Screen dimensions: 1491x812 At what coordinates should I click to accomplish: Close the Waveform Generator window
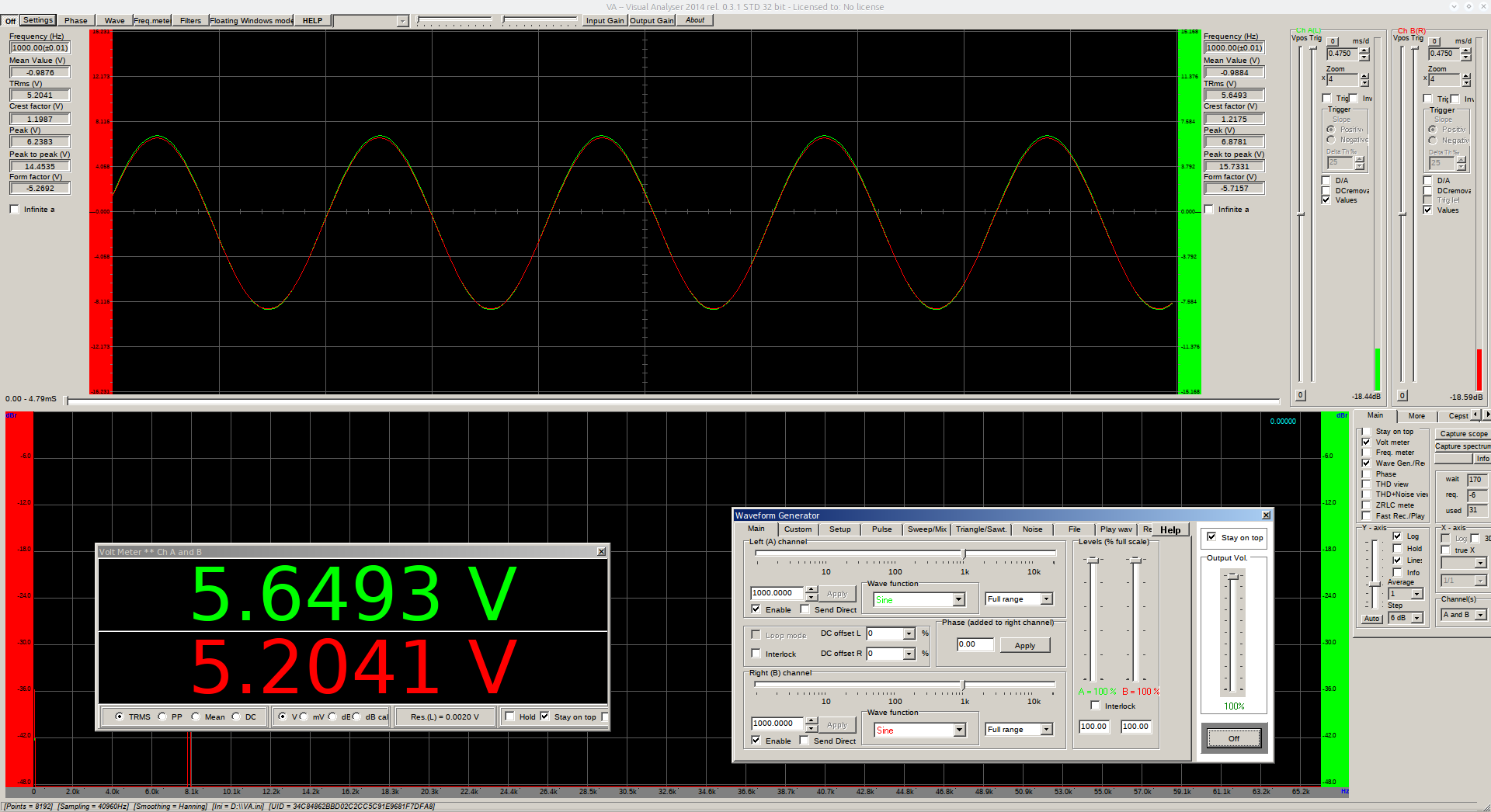(x=1266, y=515)
